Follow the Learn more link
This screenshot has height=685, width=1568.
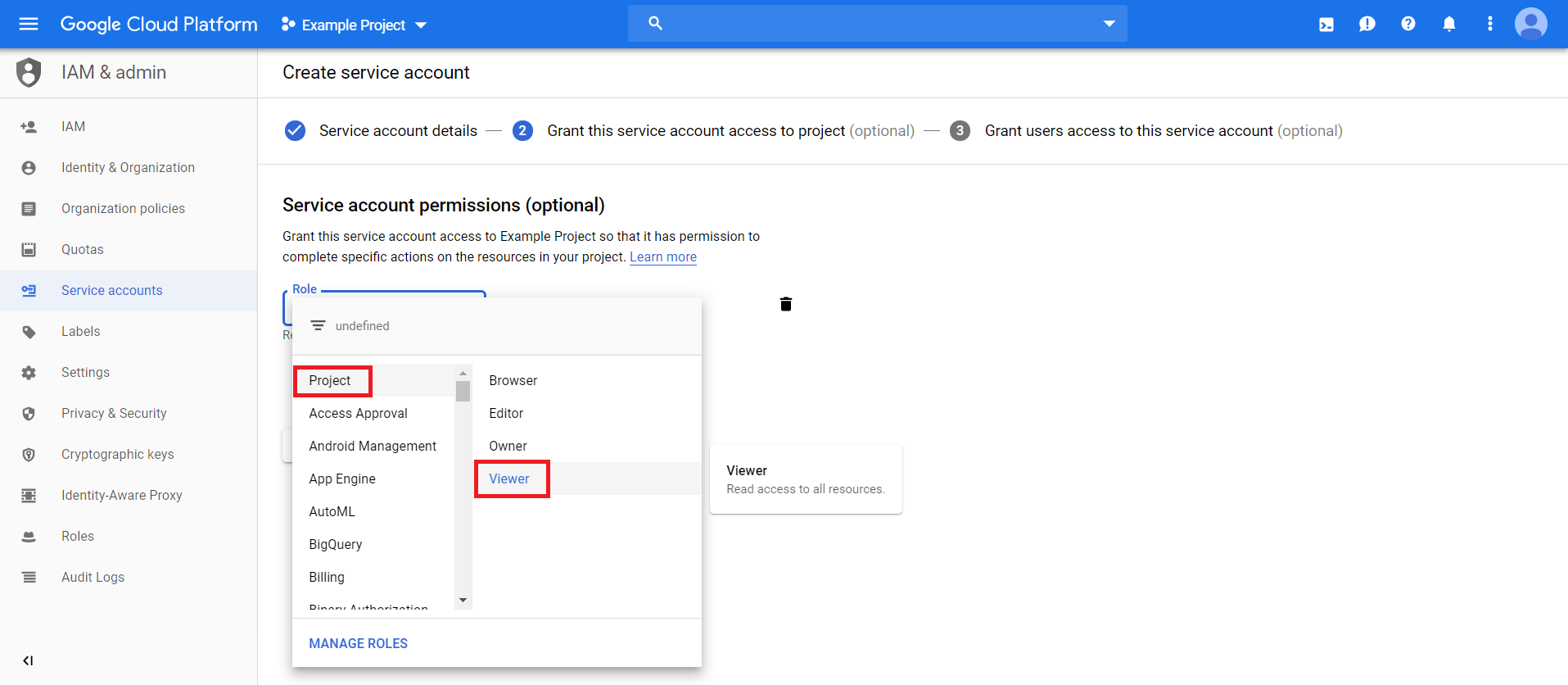663,256
